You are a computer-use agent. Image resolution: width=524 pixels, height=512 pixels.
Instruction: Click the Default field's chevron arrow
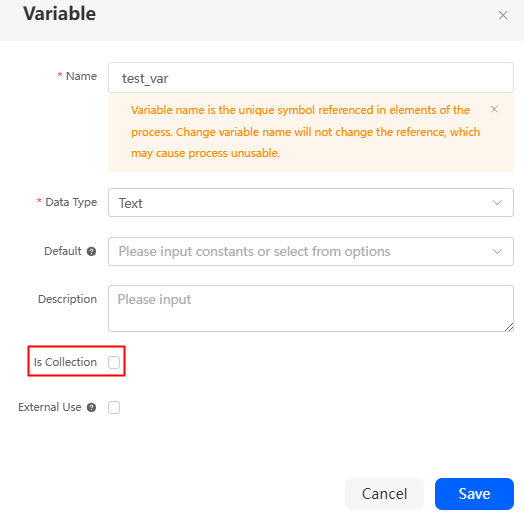(497, 252)
